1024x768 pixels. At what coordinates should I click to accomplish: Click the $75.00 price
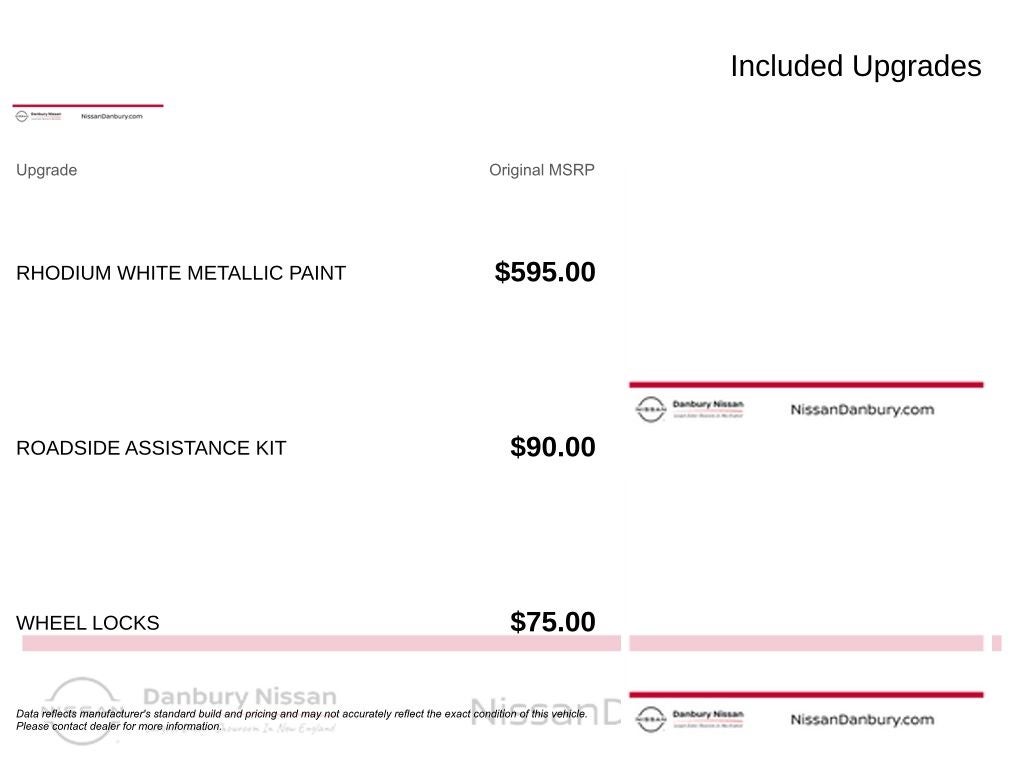click(552, 622)
